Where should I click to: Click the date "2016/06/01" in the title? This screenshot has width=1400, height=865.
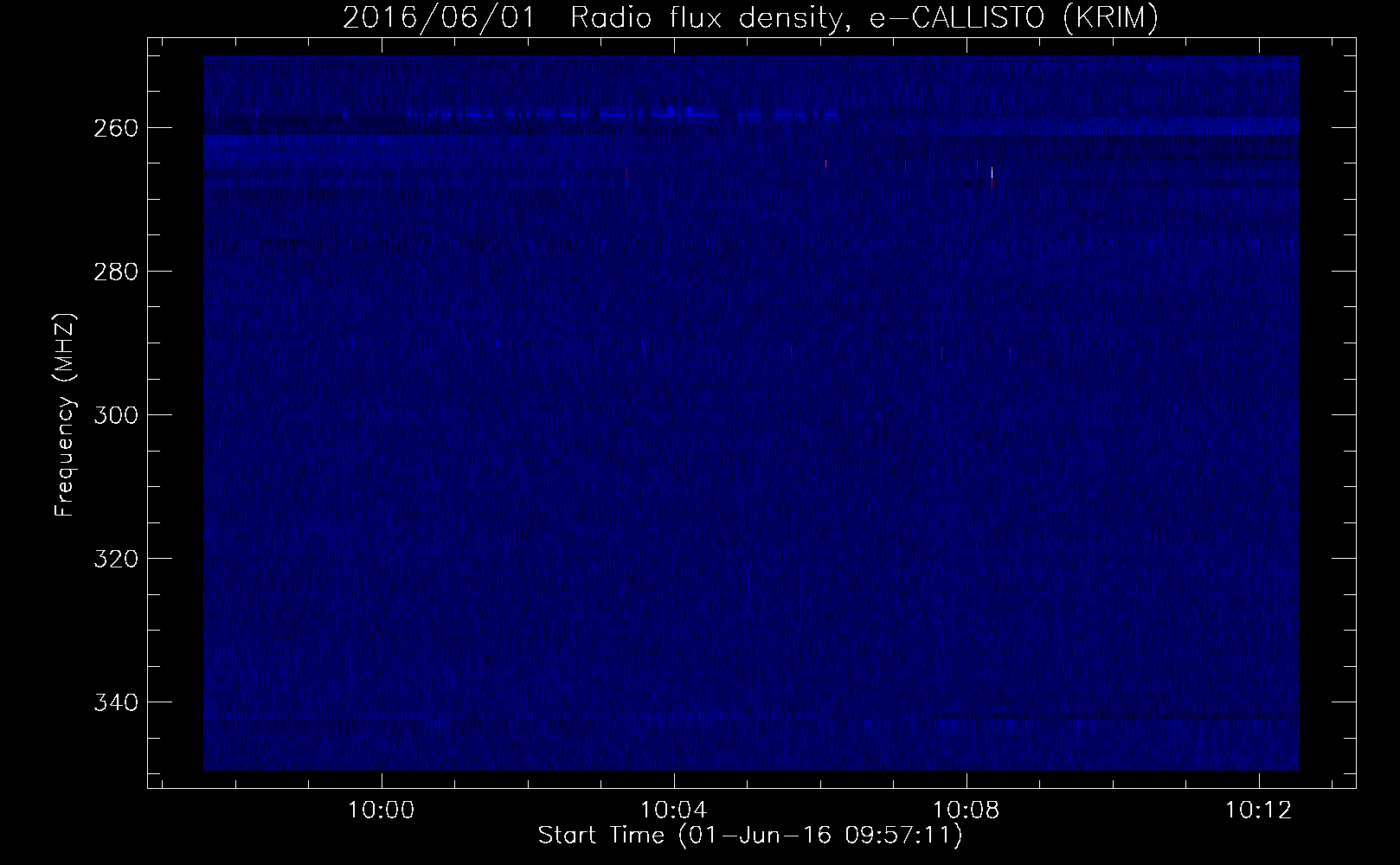tap(440, 17)
